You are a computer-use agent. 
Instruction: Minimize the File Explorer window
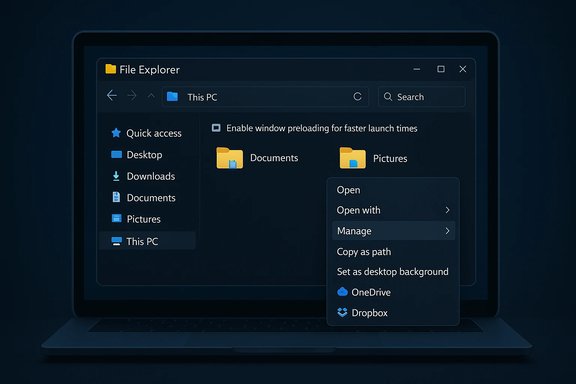(x=417, y=69)
